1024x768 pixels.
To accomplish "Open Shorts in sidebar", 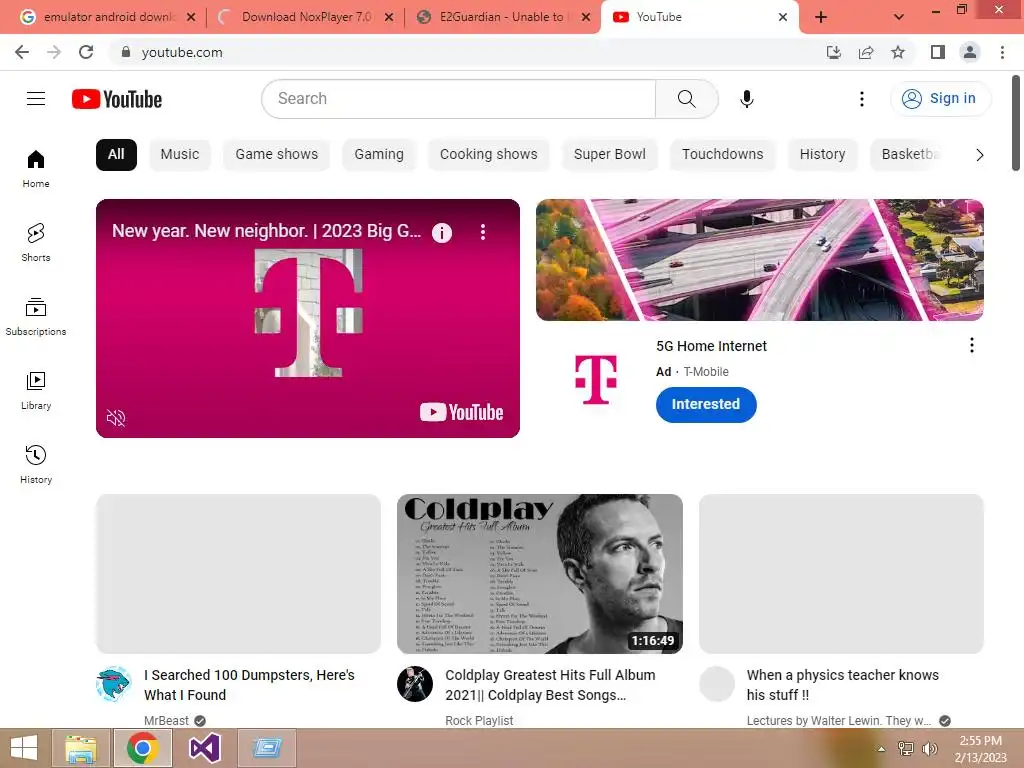I will click(36, 242).
